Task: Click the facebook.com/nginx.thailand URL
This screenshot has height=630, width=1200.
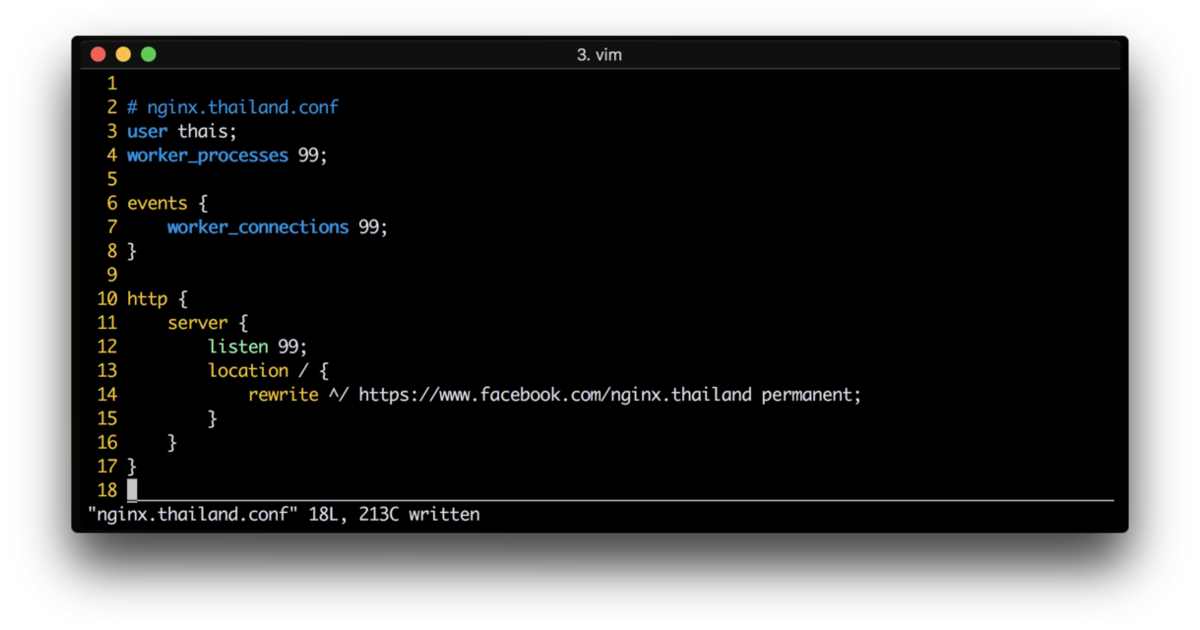Action: [x=554, y=395]
